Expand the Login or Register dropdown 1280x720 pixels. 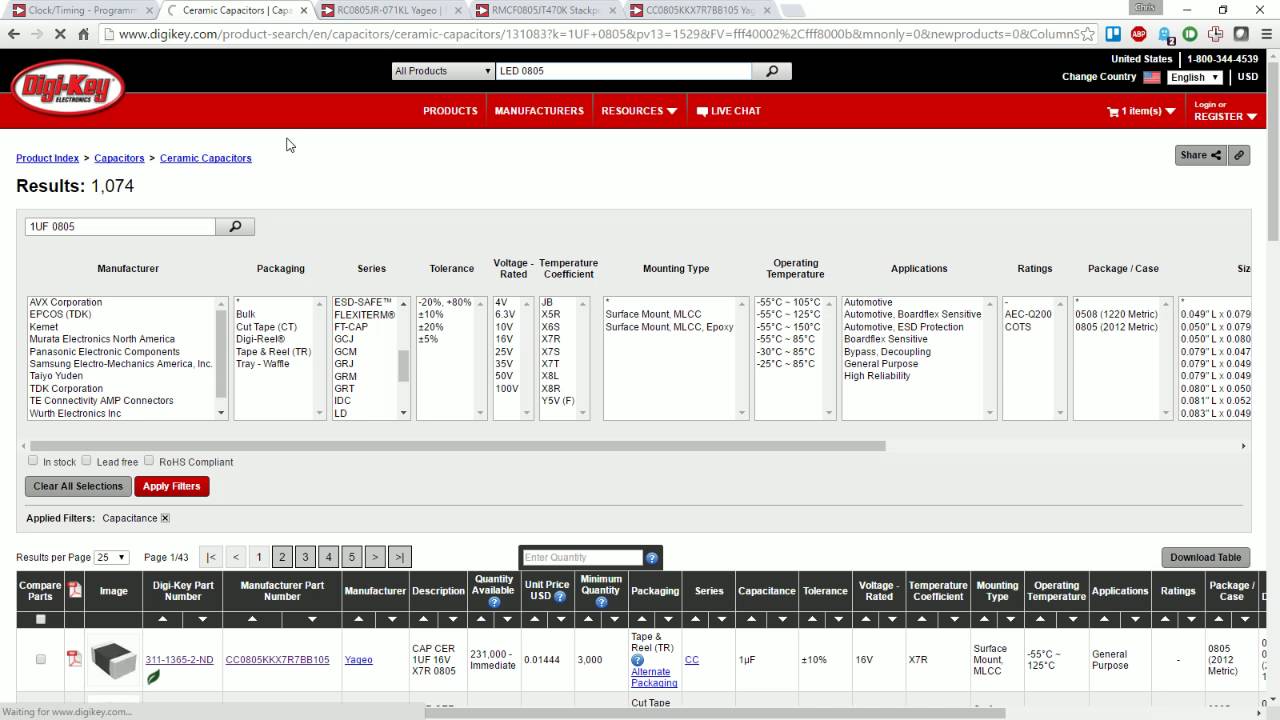[1225, 111]
